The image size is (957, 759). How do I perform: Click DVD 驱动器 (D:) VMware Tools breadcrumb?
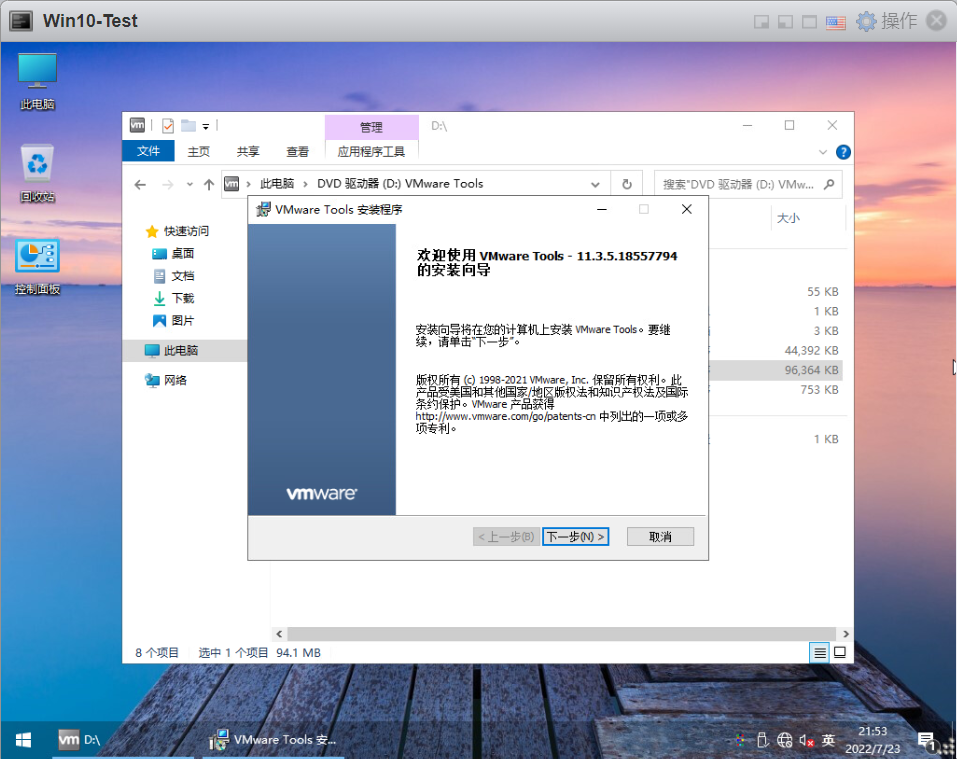click(400, 184)
